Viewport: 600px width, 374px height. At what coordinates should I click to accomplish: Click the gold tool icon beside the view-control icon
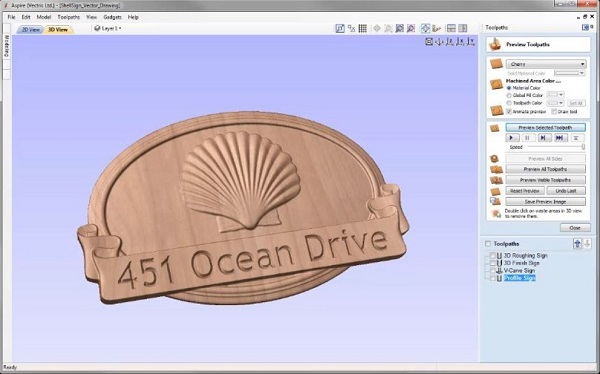coord(437,28)
